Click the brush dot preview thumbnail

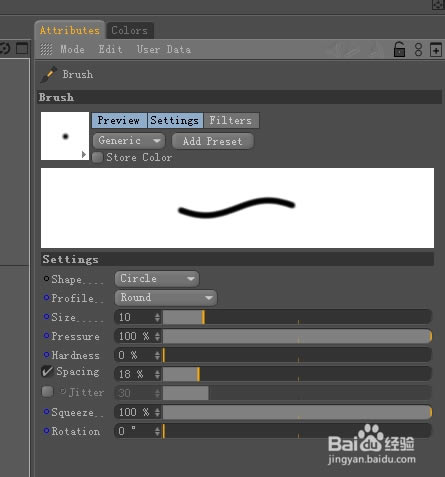point(65,136)
